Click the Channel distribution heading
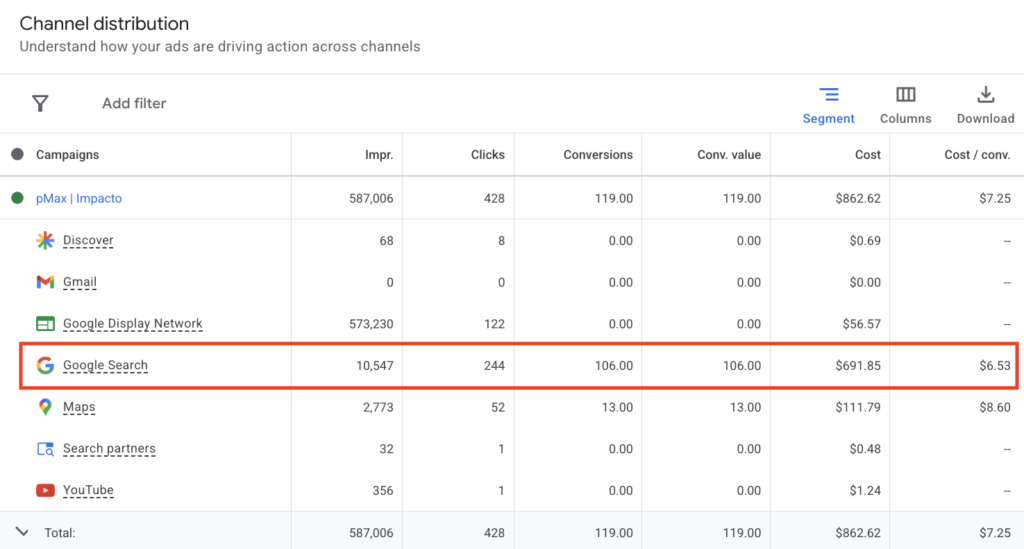This screenshot has height=549, width=1024. coord(104,24)
